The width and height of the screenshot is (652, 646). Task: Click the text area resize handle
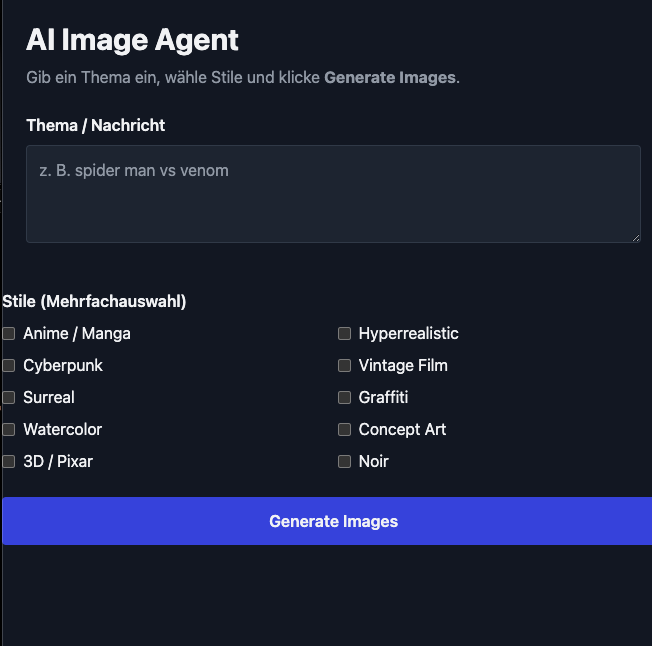pyautogui.click(x=635, y=237)
